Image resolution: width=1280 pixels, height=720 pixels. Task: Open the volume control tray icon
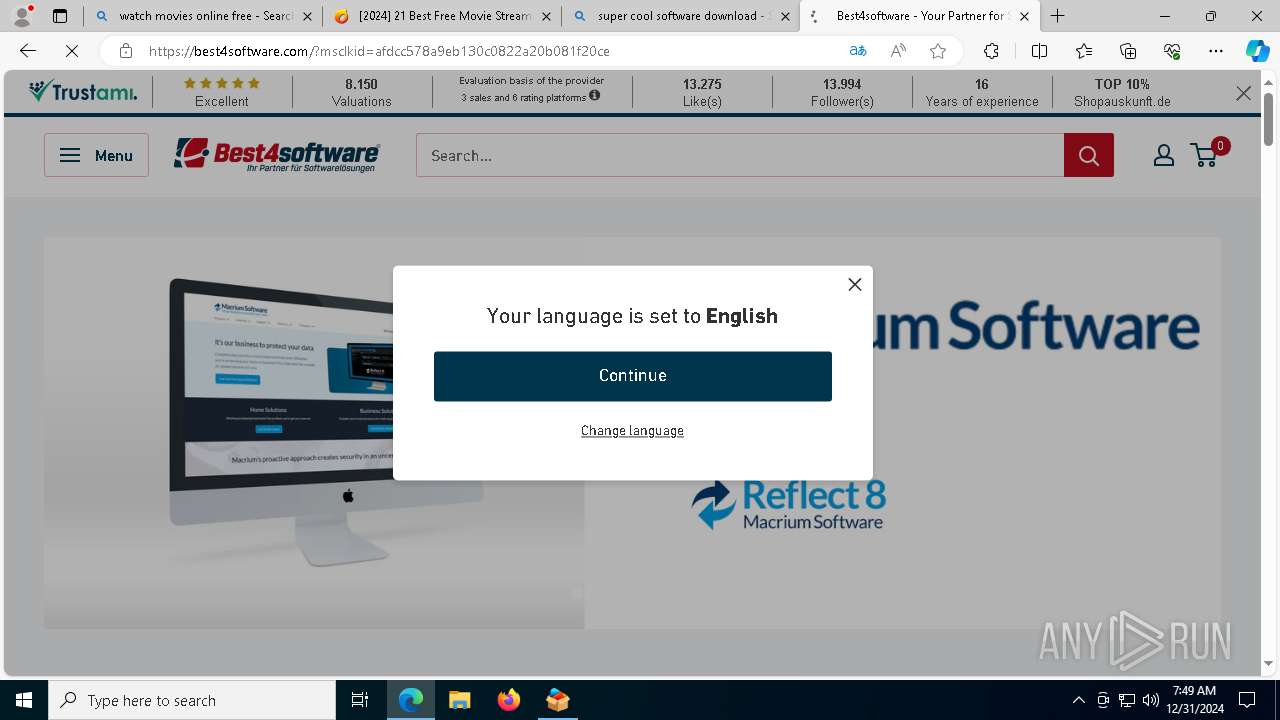coord(1151,700)
